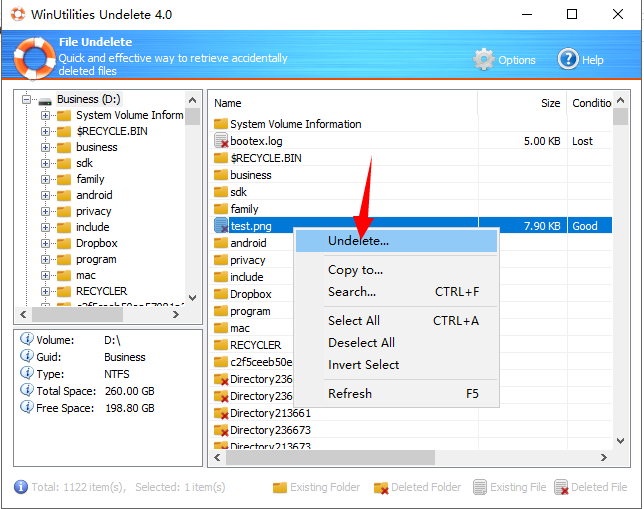
Task: Open Options via the gear icon
Action: pyautogui.click(x=484, y=60)
